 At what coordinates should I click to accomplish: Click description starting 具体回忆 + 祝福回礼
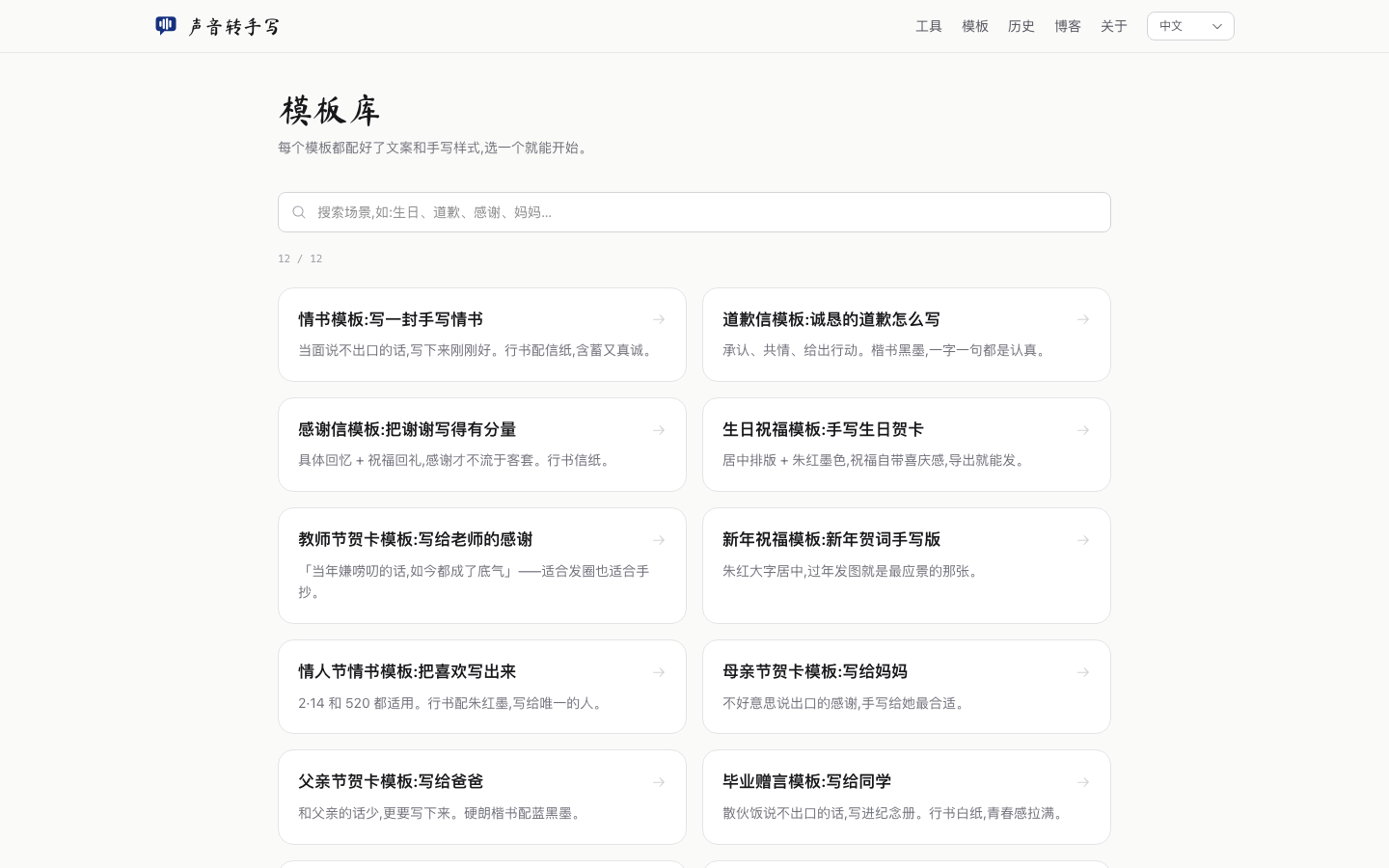456,460
